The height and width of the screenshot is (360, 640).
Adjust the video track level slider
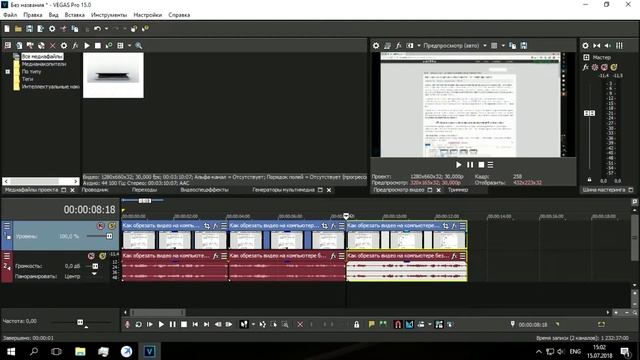109,236
